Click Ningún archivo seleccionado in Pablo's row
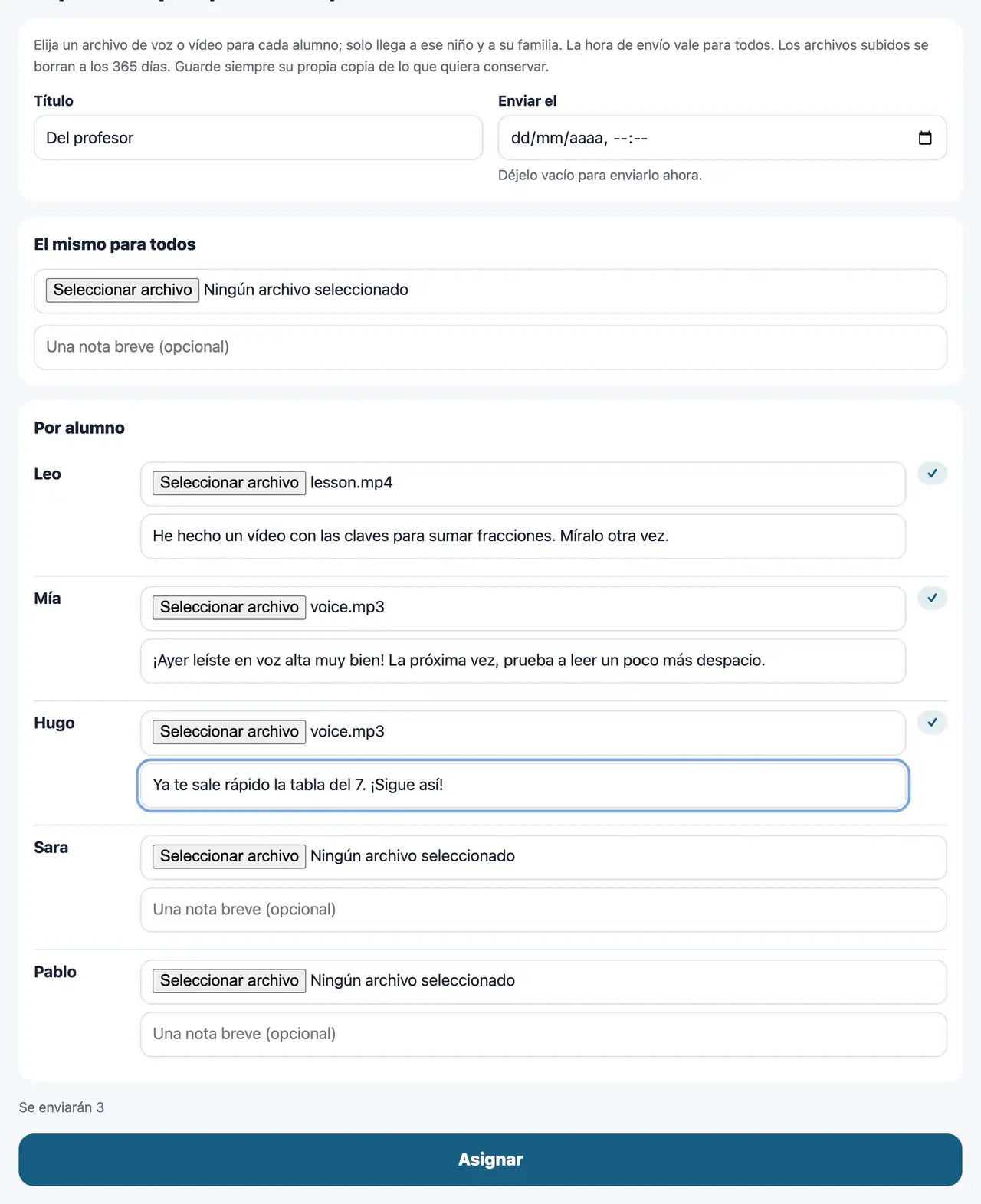Viewport: 981px width, 1204px height. [412, 981]
